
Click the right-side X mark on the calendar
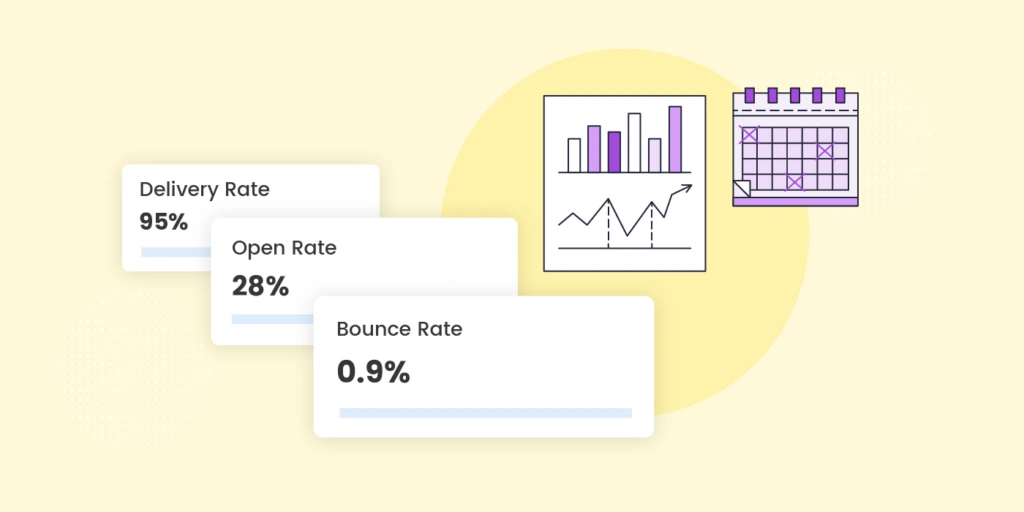(x=825, y=151)
